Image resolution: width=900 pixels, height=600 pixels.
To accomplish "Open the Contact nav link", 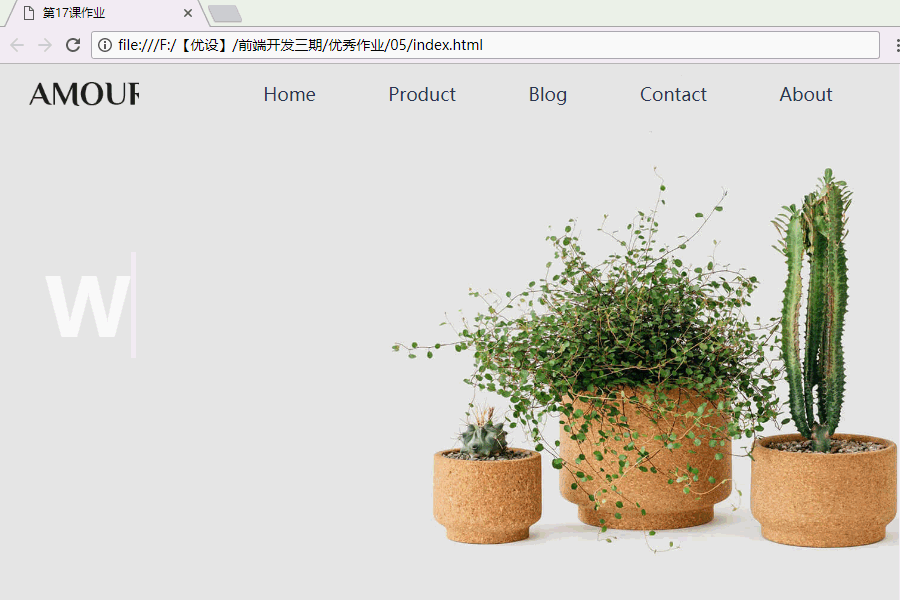I will tap(673, 94).
